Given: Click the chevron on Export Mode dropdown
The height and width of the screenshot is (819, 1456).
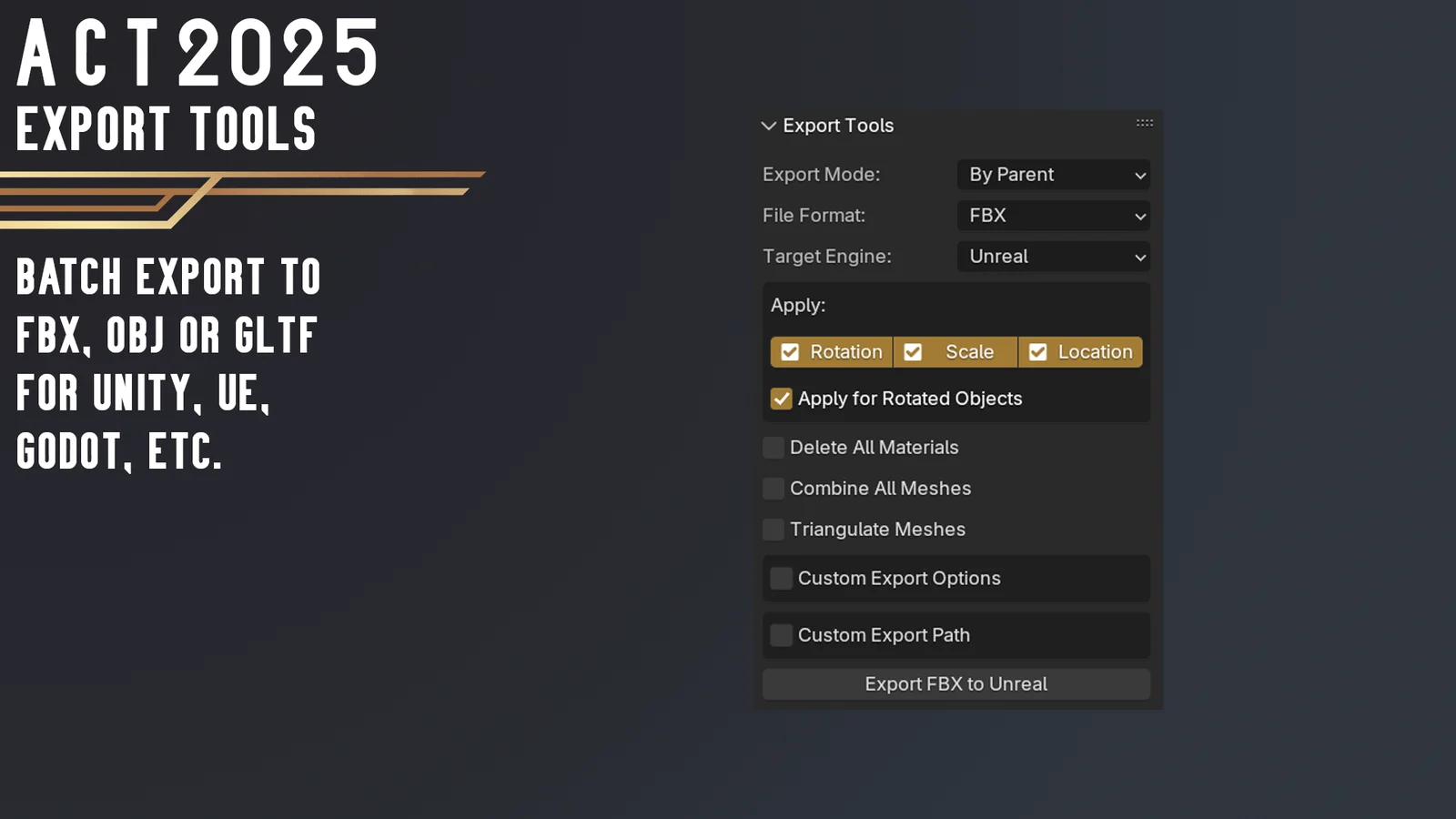Looking at the screenshot, I should [1139, 175].
